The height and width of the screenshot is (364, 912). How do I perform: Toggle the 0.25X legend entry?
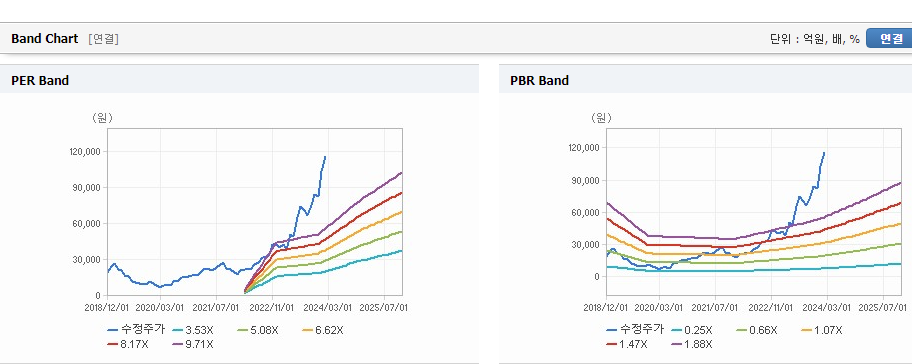pyautogui.click(x=692, y=330)
